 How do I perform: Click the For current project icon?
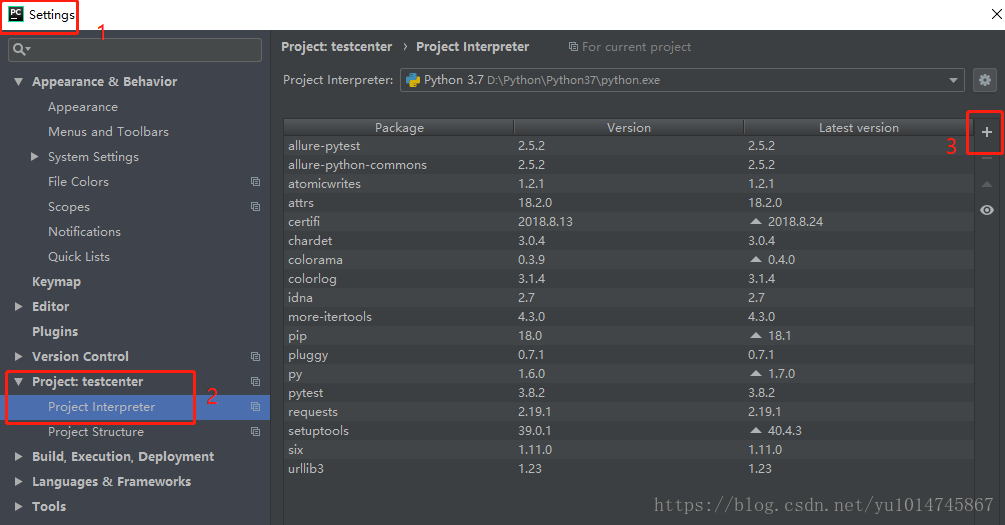tap(573, 47)
